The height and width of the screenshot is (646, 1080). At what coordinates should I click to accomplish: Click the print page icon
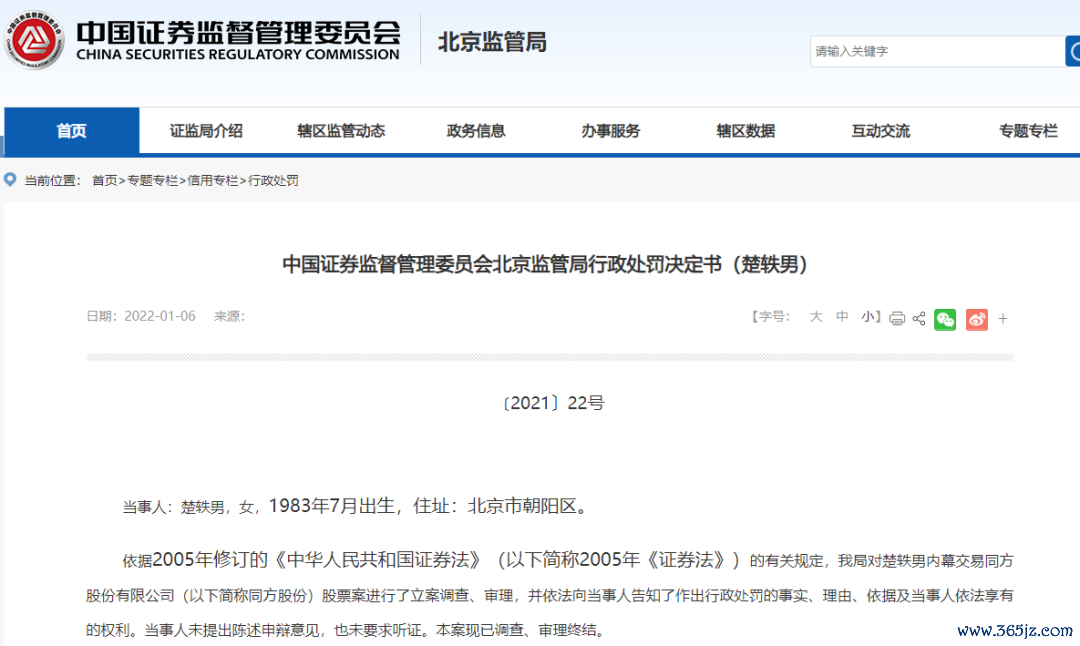[x=896, y=318]
